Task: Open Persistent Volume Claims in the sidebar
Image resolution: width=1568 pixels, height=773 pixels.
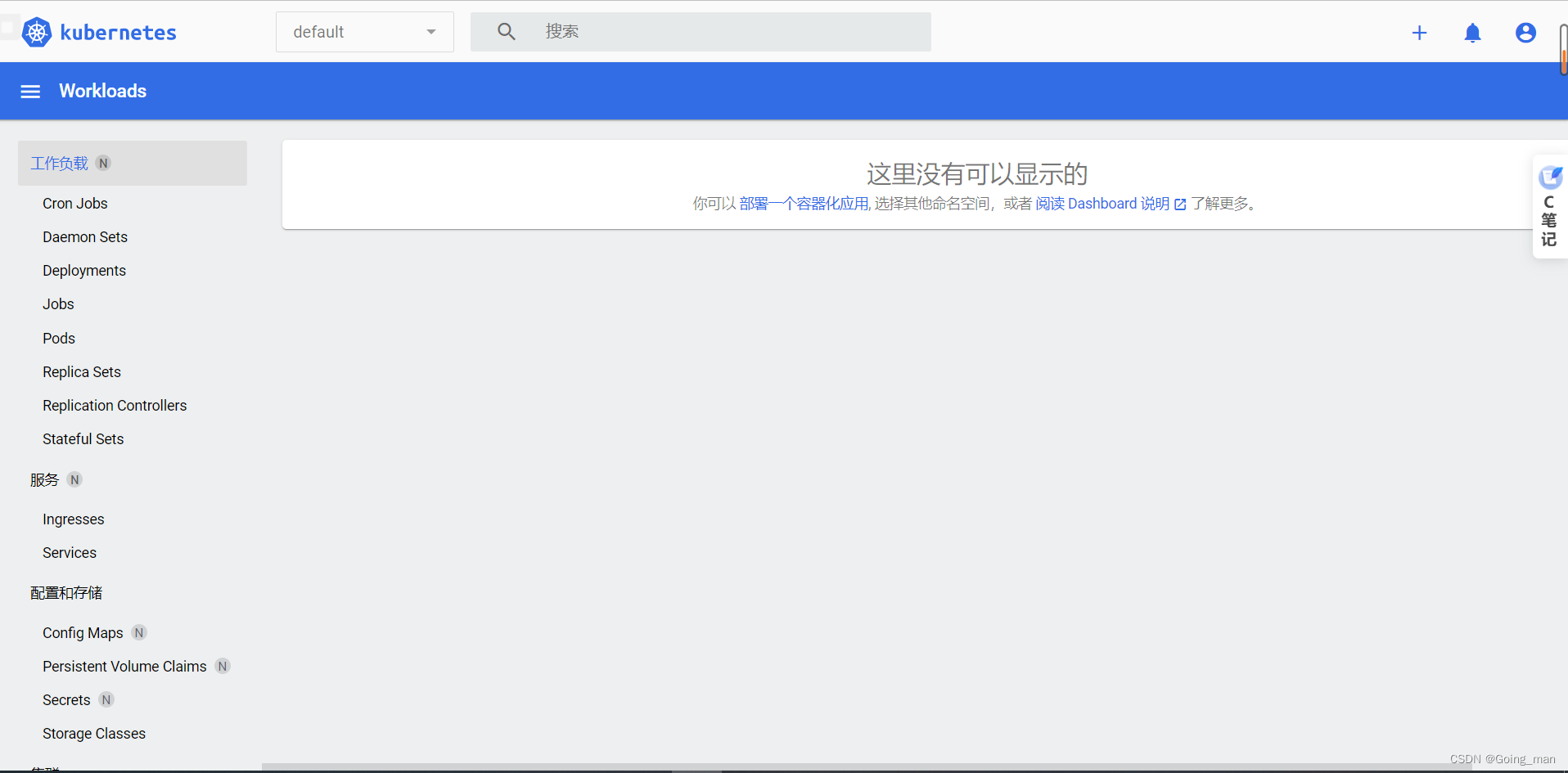Action: (x=124, y=667)
